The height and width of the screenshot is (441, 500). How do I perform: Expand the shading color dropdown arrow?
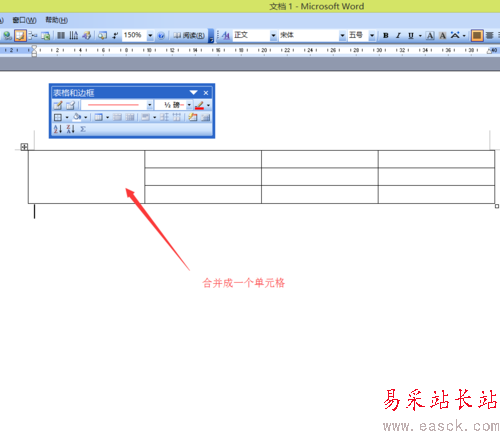86,117
